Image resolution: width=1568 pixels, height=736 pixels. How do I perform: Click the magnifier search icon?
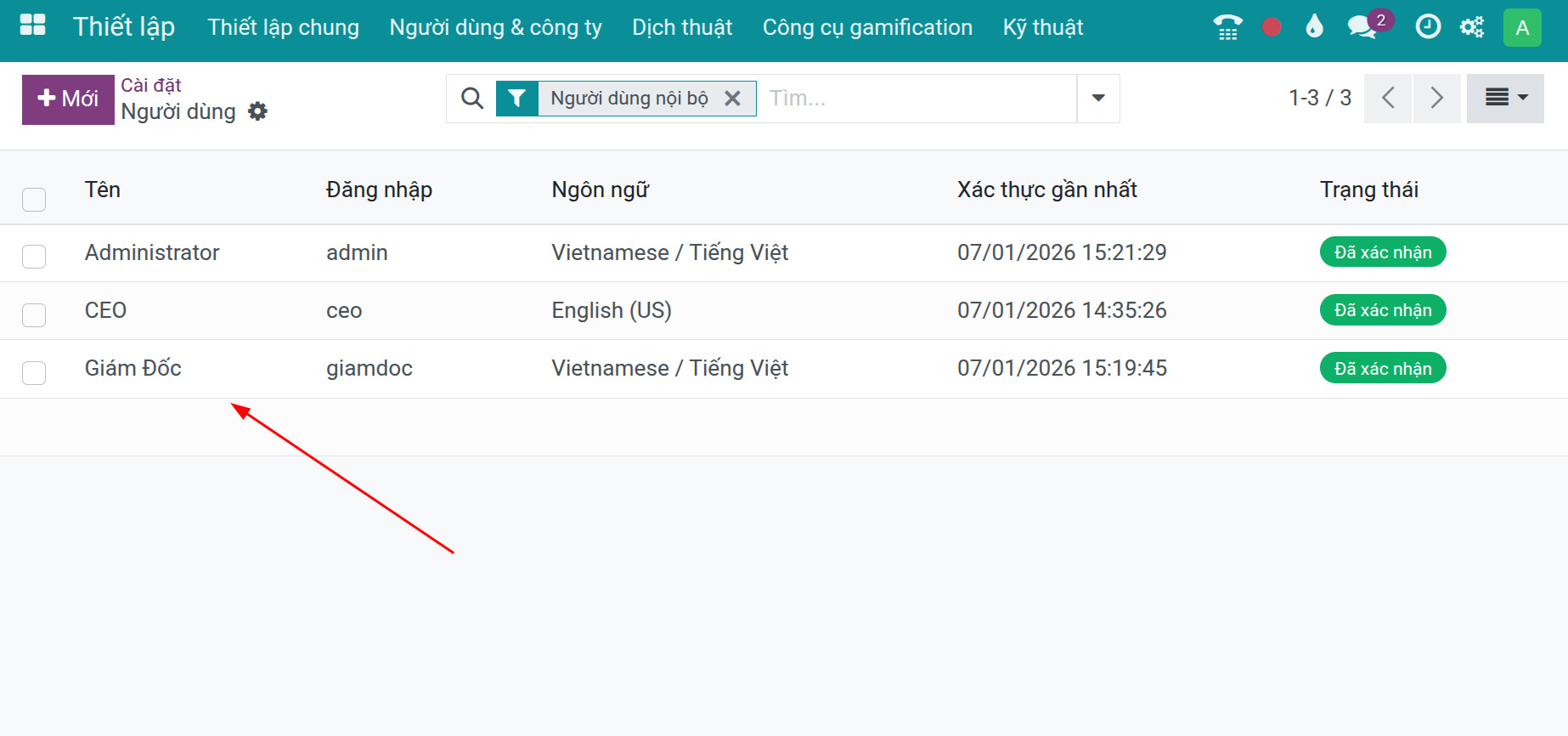tap(472, 99)
